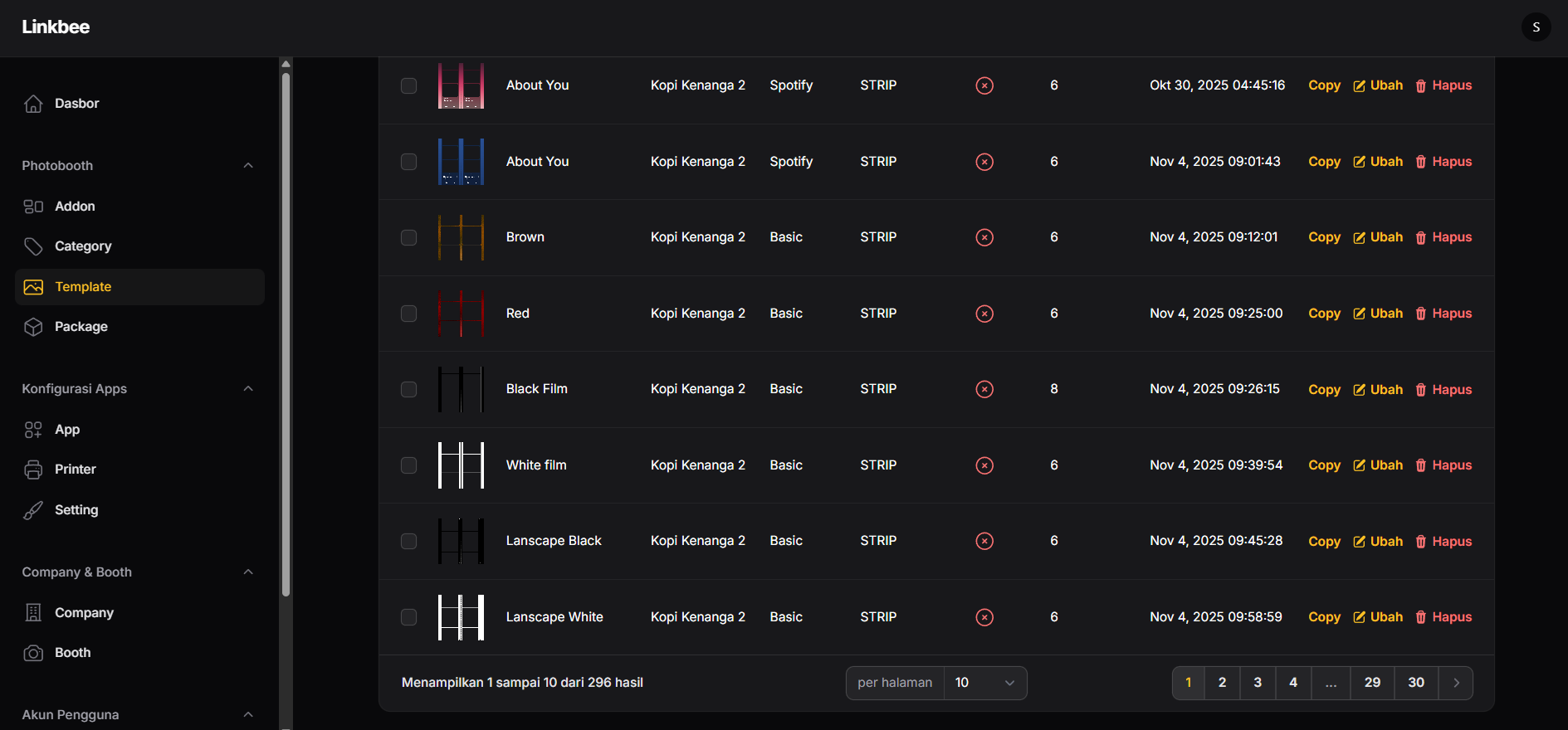Click the Linkbee logo

point(56,27)
